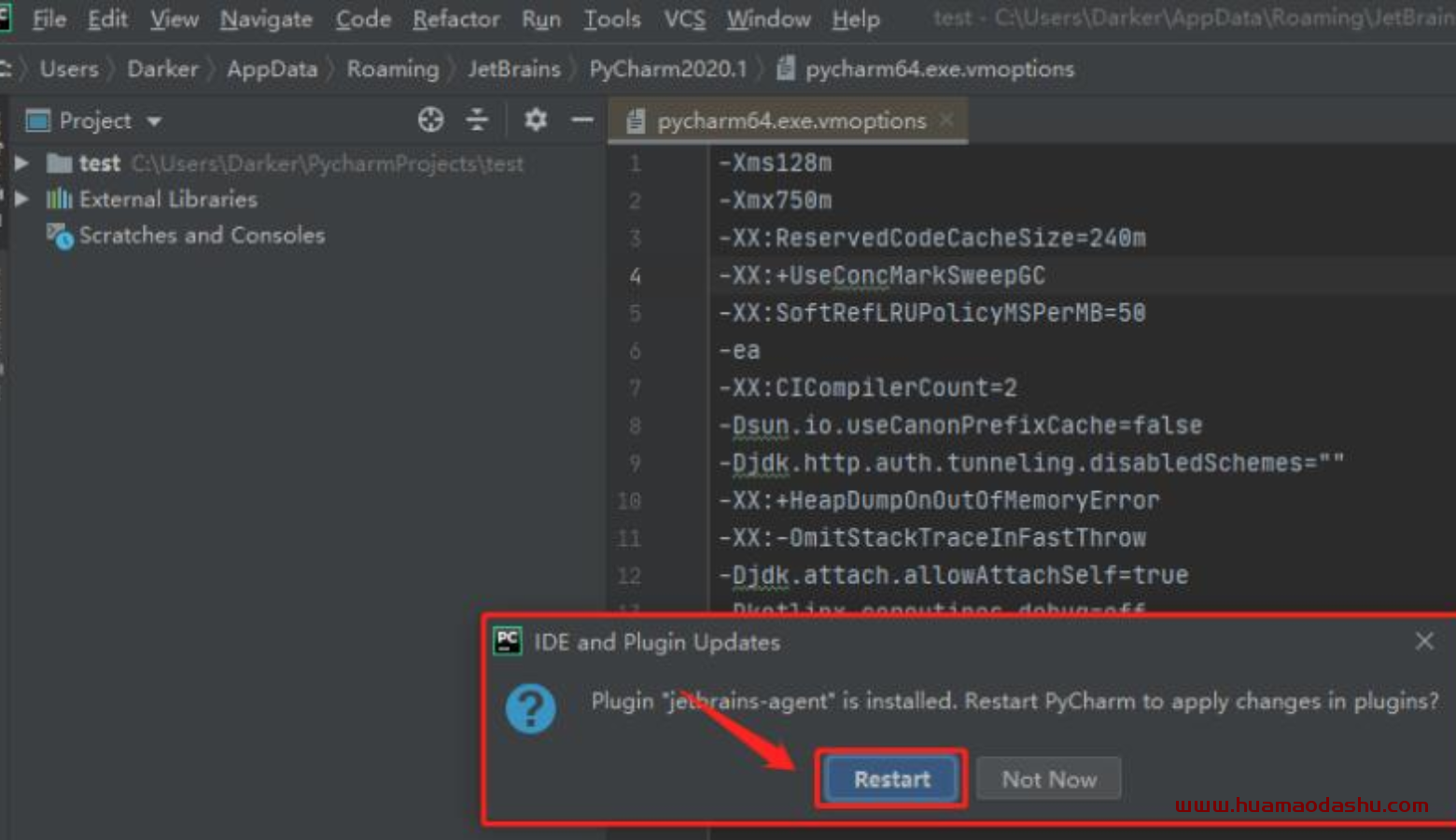Click the Project panel window icon
Screen dimensions: 1456x840
point(37,120)
